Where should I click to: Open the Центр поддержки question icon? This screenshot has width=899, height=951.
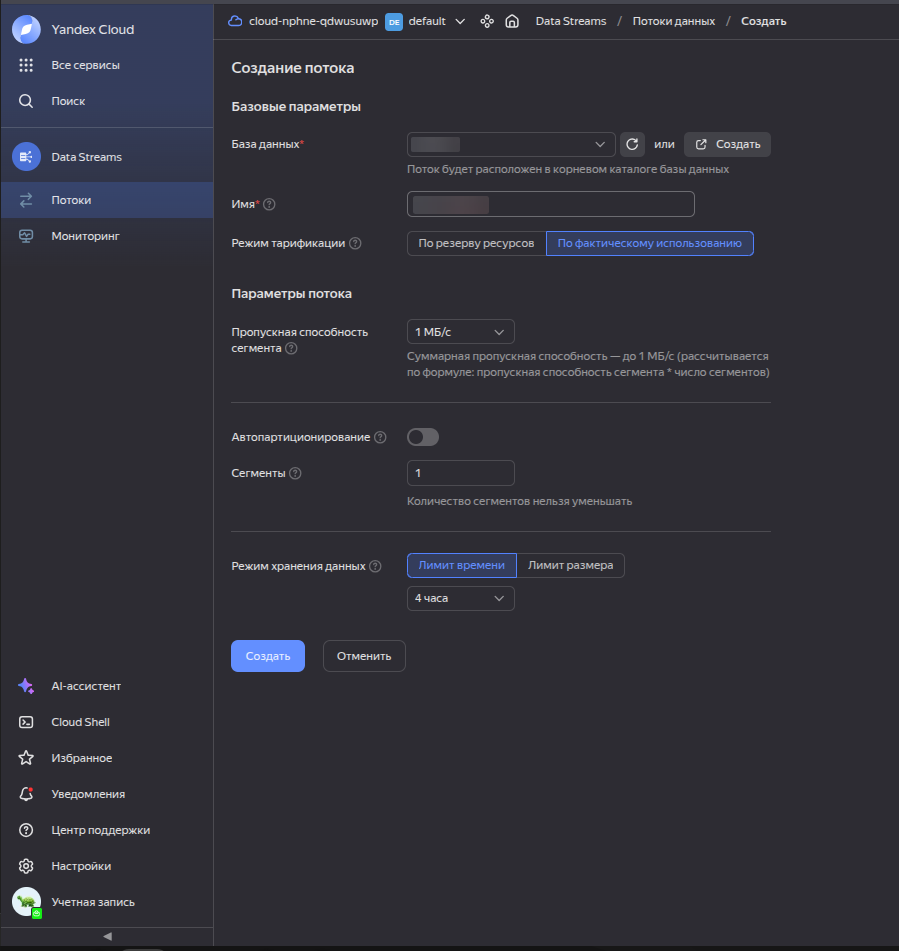(x=26, y=830)
